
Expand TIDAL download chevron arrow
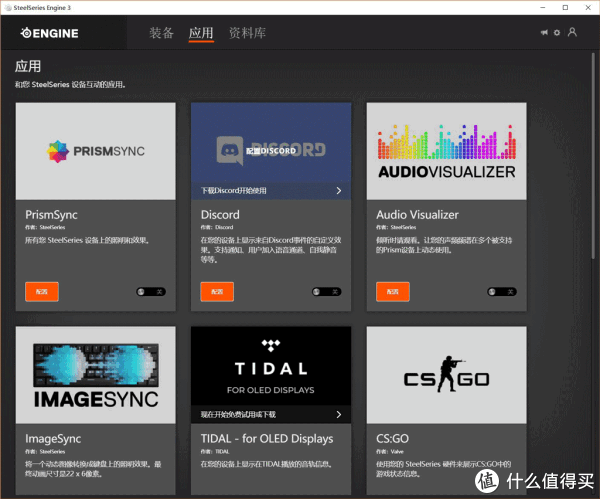tap(339, 414)
